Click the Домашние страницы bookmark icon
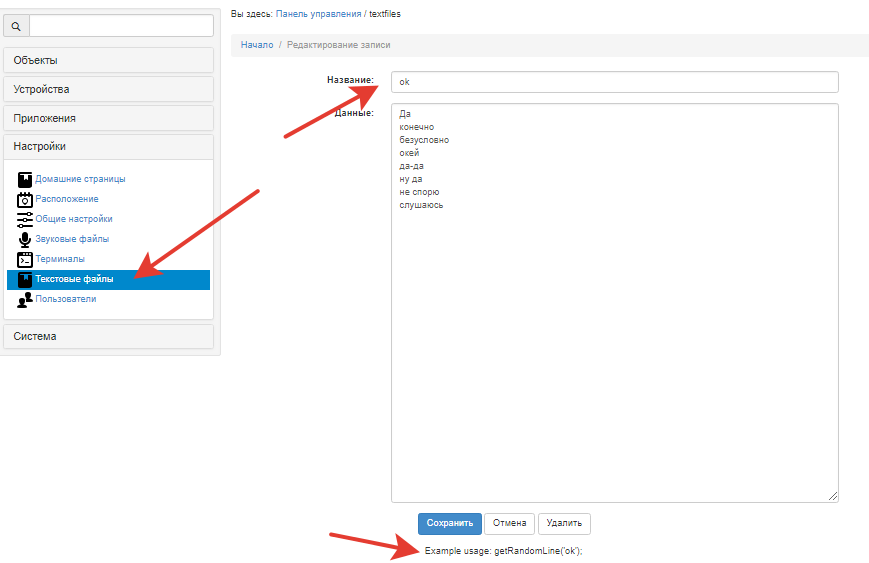The height and width of the screenshot is (563, 869). (24, 180)
